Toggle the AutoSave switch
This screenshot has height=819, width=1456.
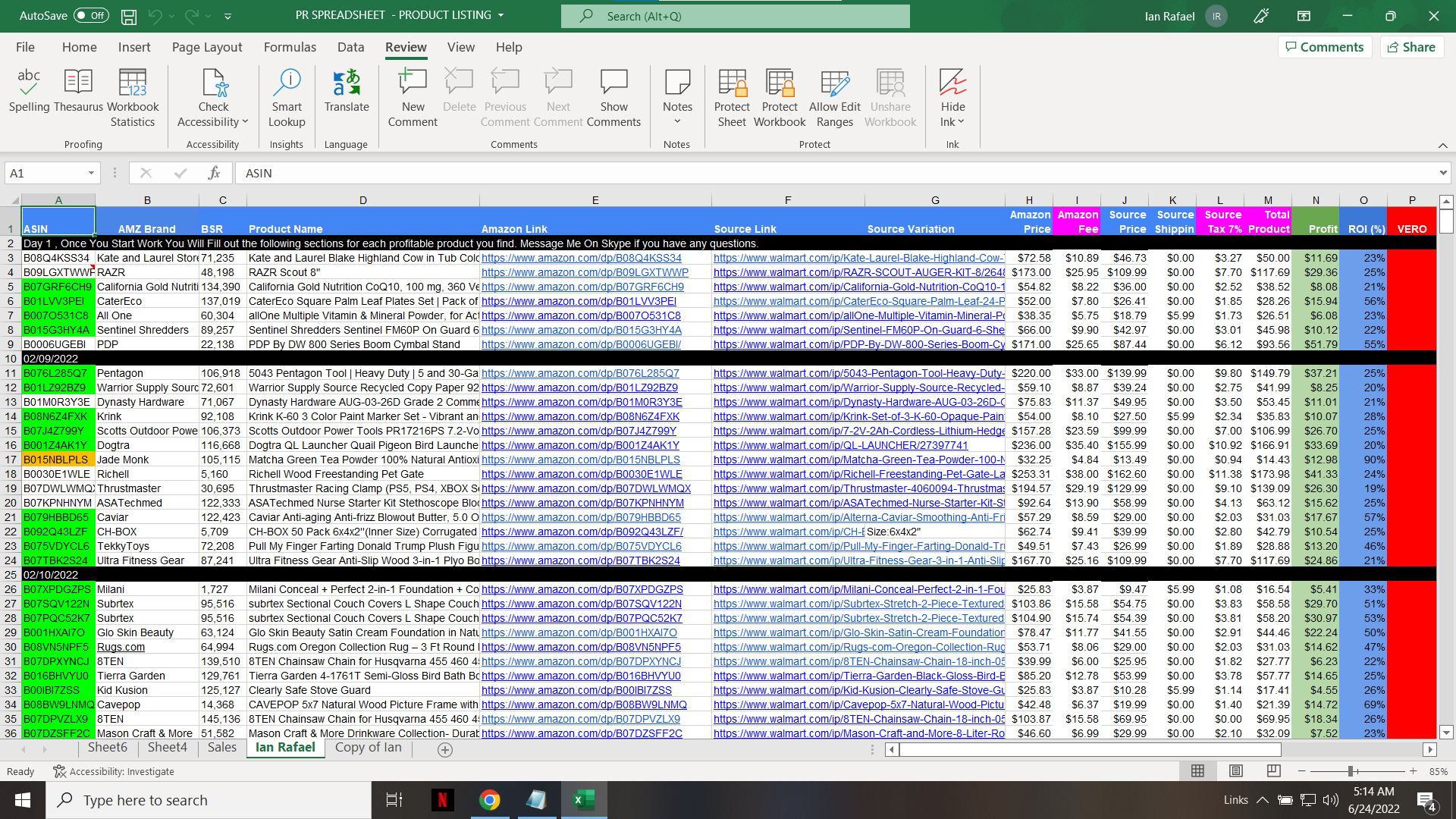pos(91,15)
